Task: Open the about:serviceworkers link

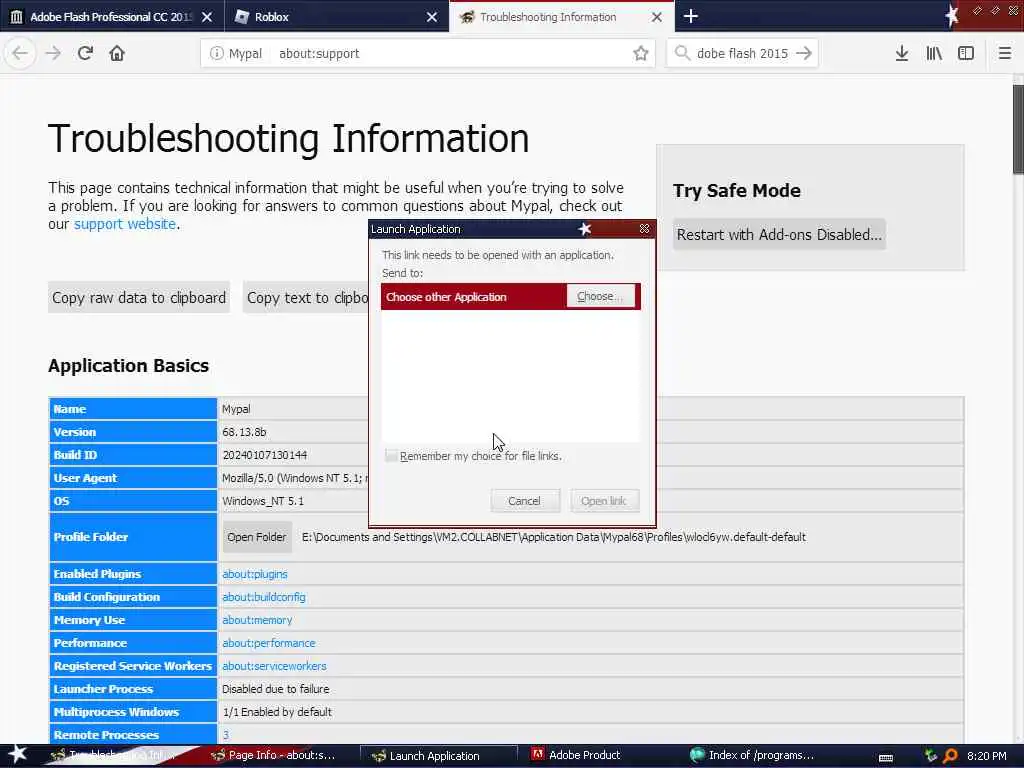Action: (x=274, y=666)
